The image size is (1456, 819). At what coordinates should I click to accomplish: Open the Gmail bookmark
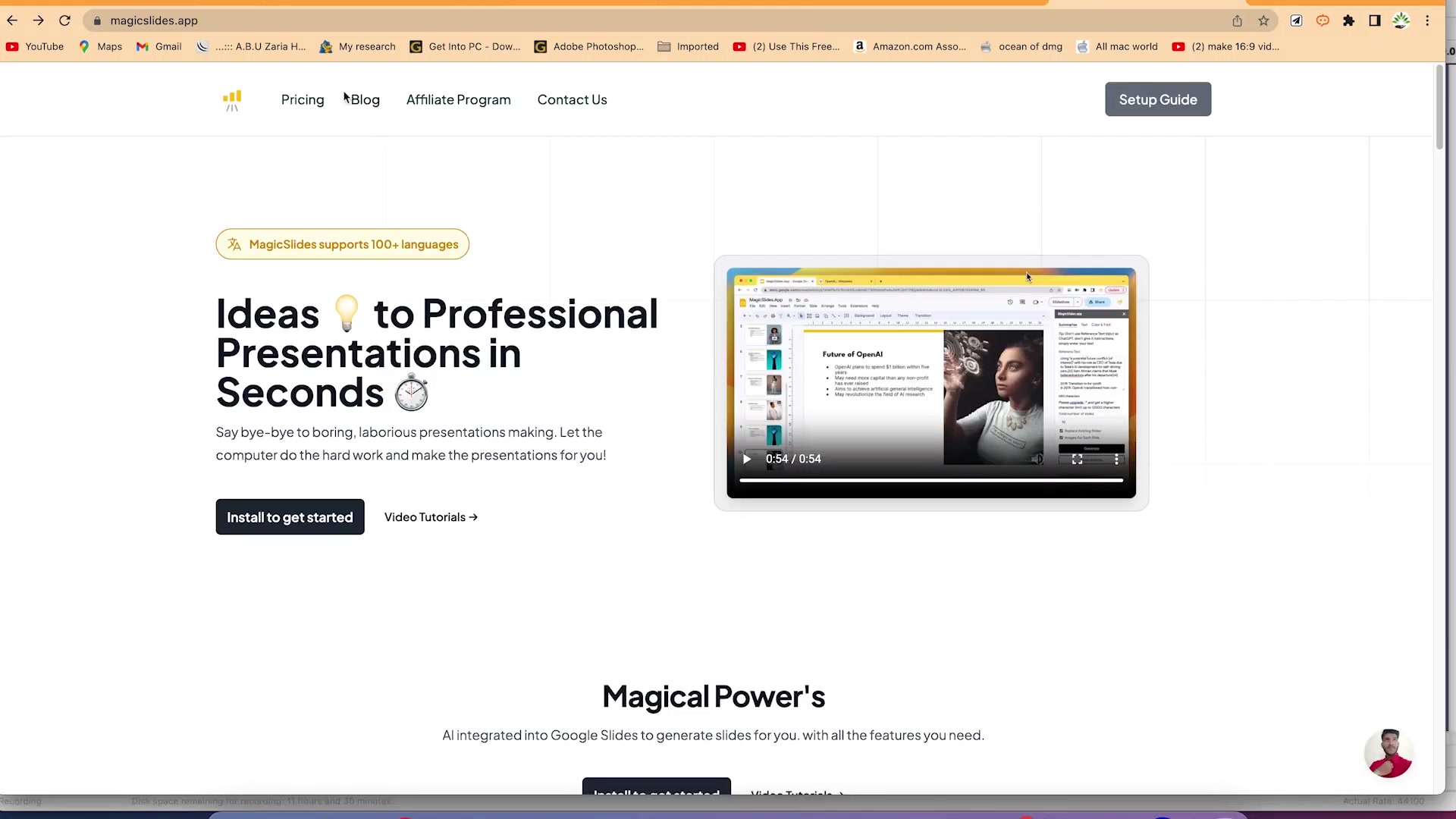[159, 46]
